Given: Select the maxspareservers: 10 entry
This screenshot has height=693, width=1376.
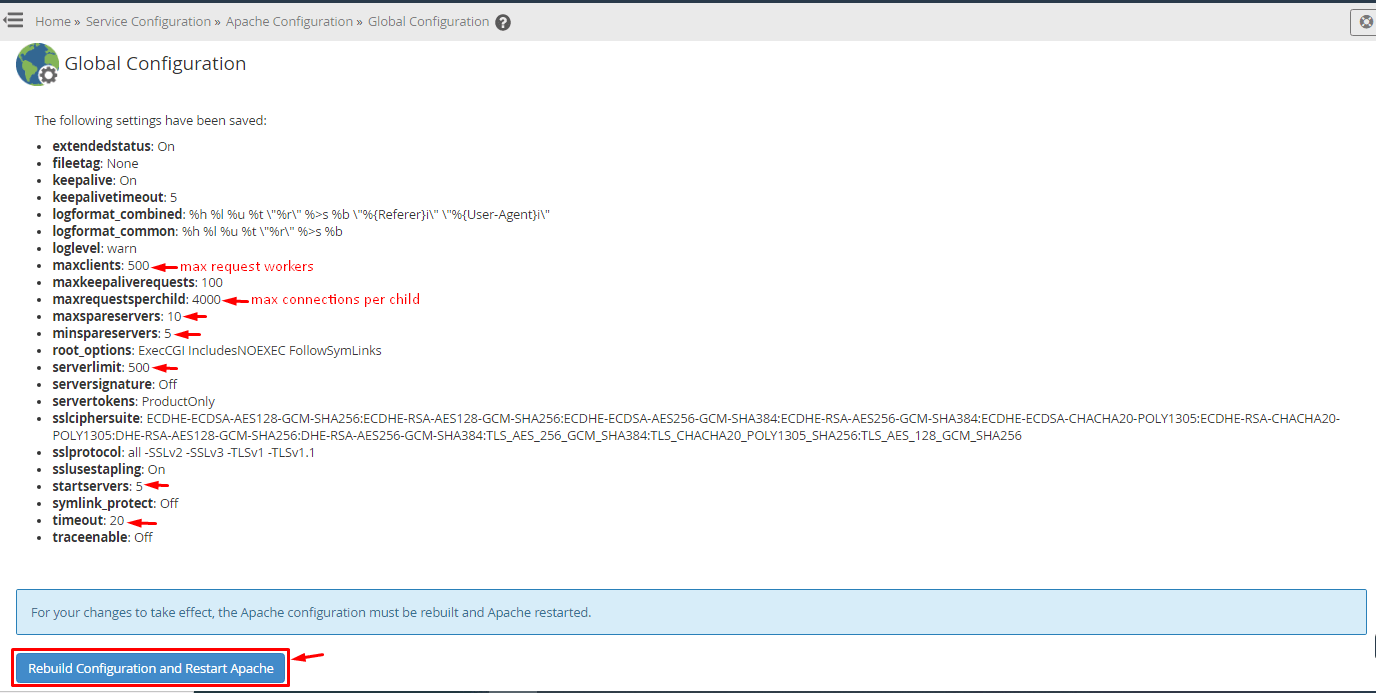Looking at the screenshot, I should pos(117,316).
